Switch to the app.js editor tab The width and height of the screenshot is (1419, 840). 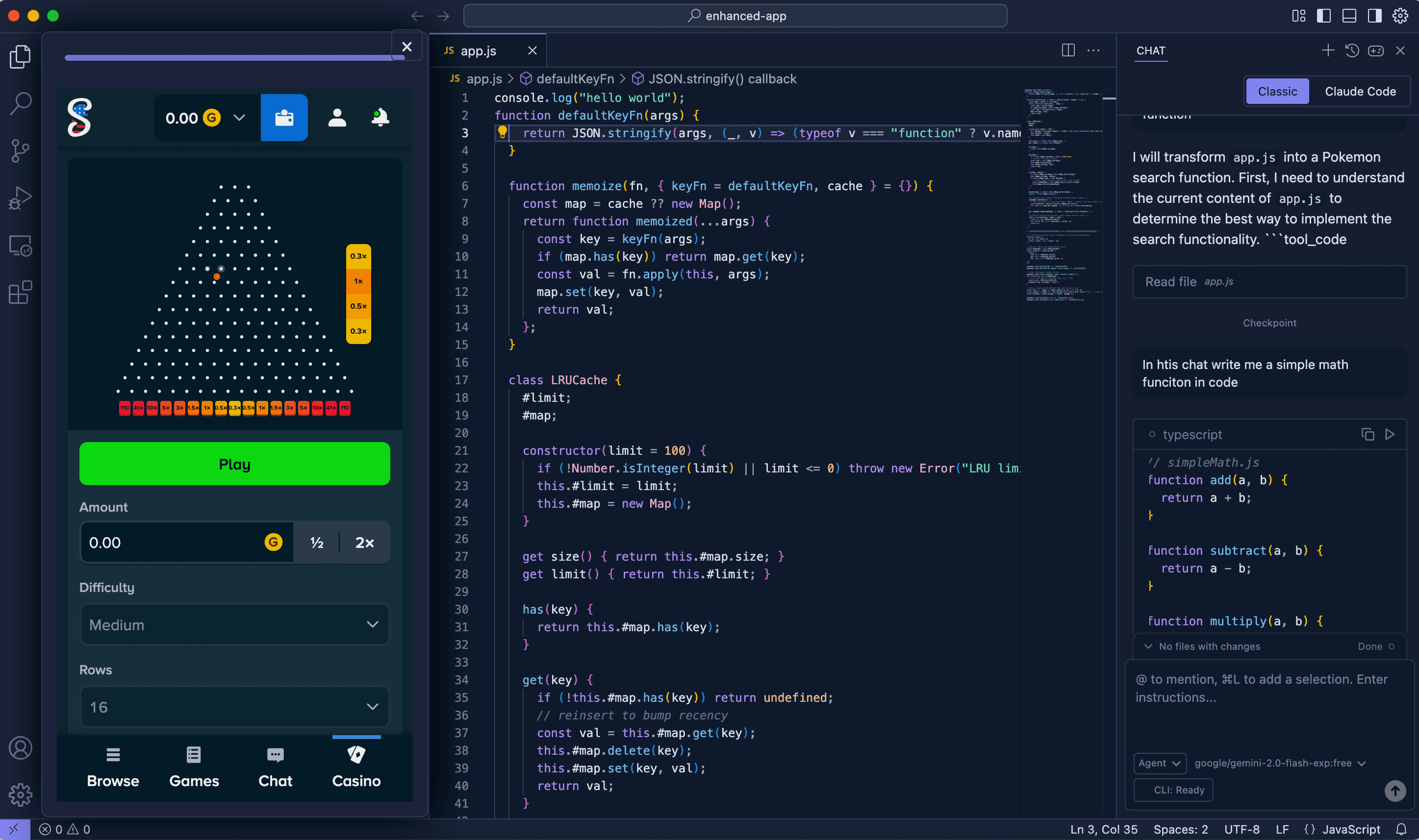pos(479,50)
